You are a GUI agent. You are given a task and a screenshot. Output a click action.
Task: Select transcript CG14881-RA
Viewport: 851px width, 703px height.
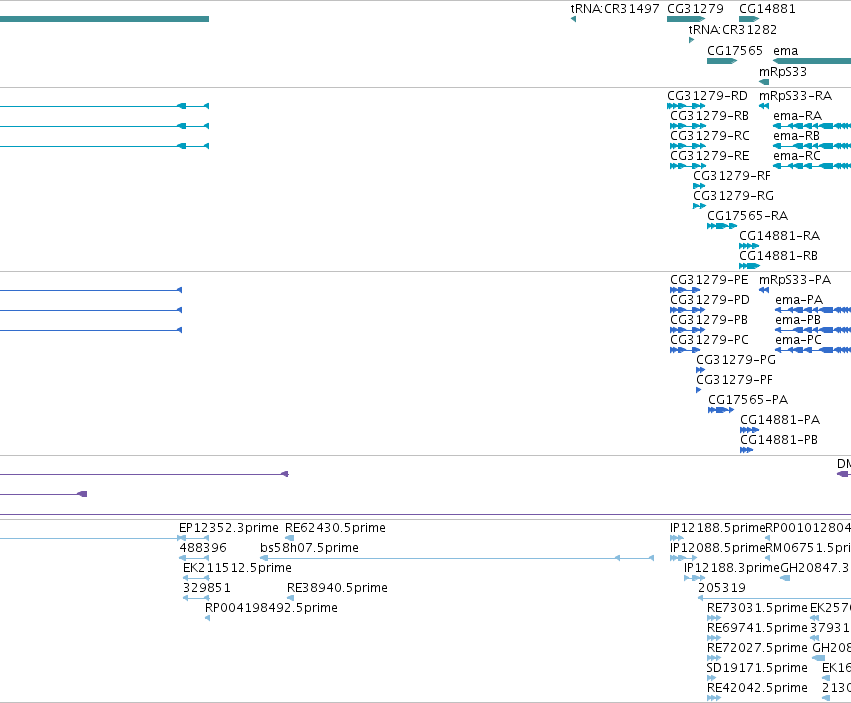(779, 236)
